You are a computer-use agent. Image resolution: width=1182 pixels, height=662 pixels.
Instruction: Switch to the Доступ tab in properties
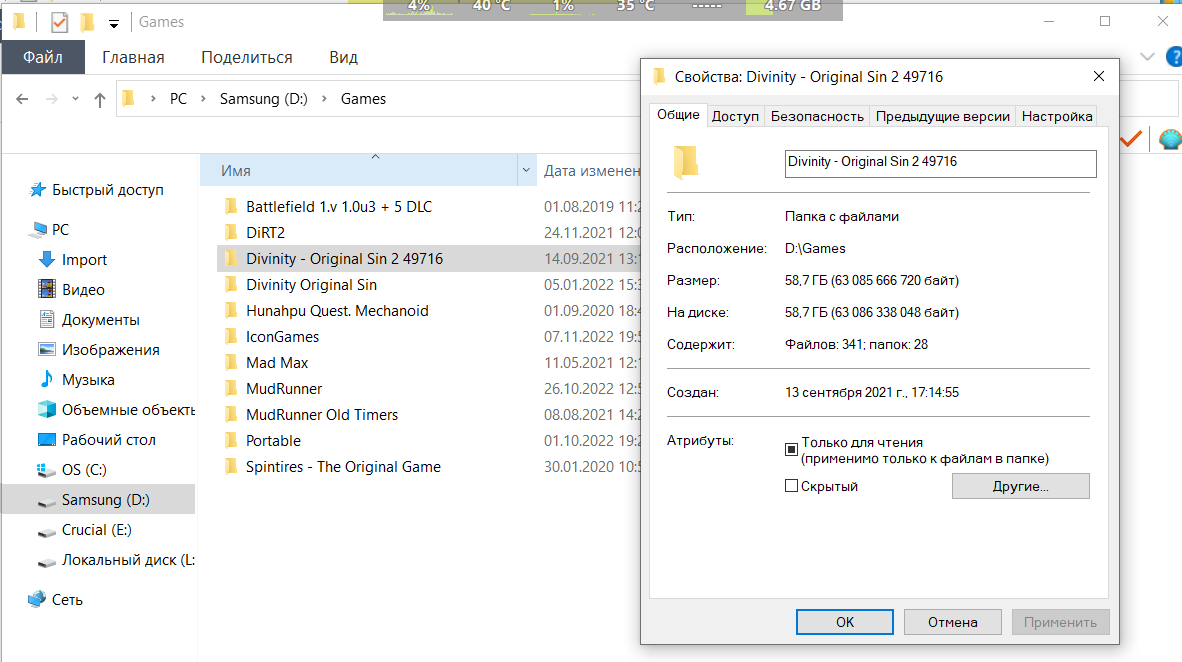[735, 116]
